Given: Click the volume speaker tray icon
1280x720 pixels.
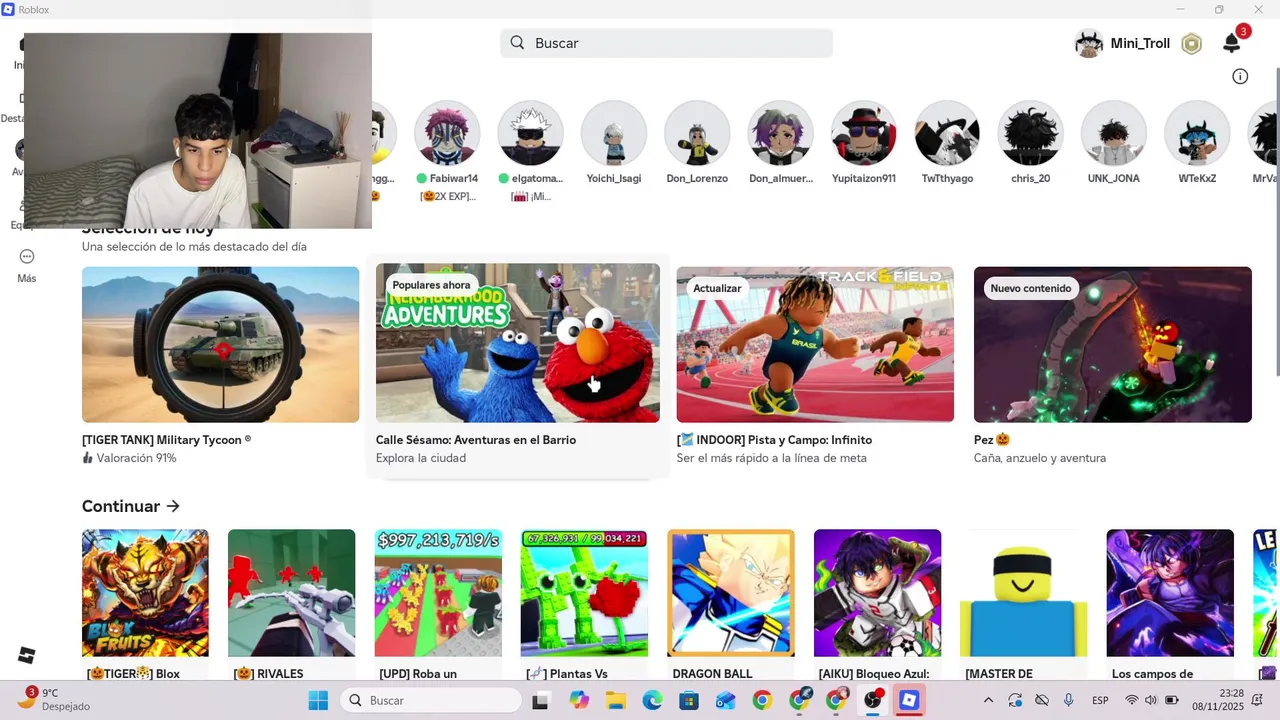Looking at the screenshot, I should coord(1150,700).
